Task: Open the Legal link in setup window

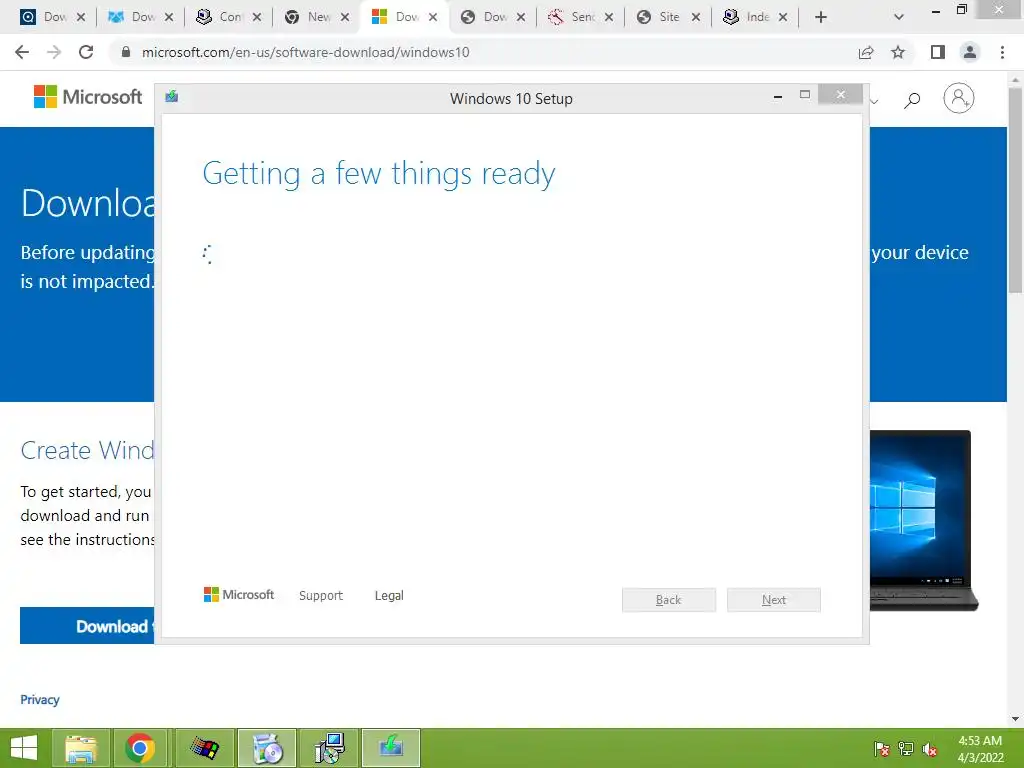Action: click(x=389, y=596)
